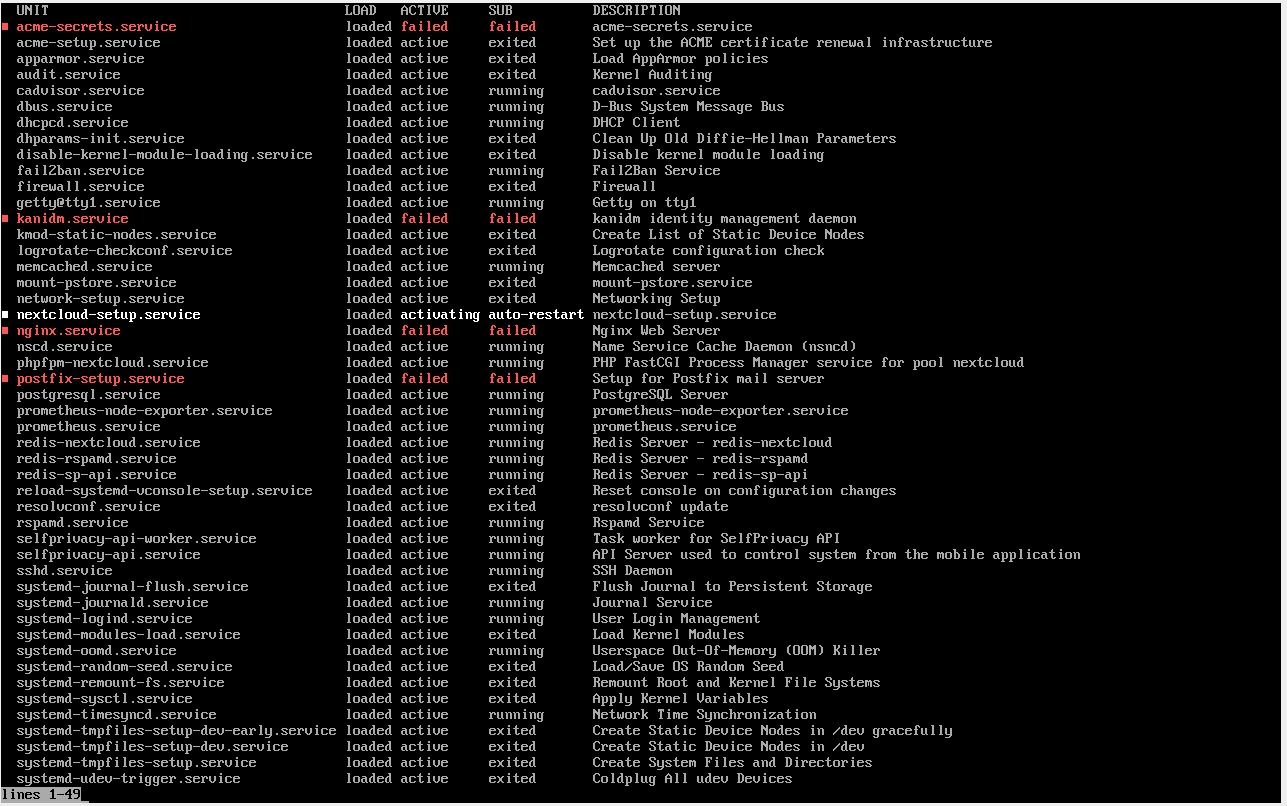Click the failed SUB state of nginx.service
This screenshot has width=1287, height=806.
coord(513,330)
